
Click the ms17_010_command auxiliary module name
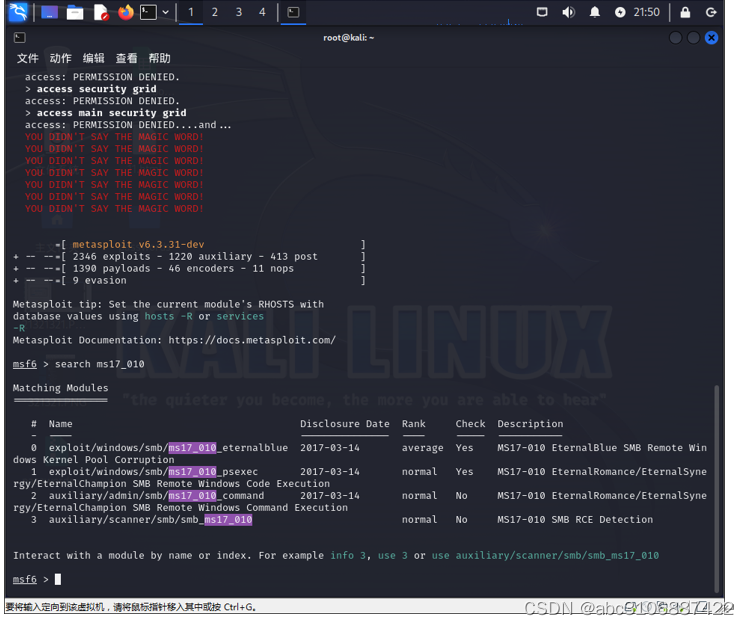[156, 496]
